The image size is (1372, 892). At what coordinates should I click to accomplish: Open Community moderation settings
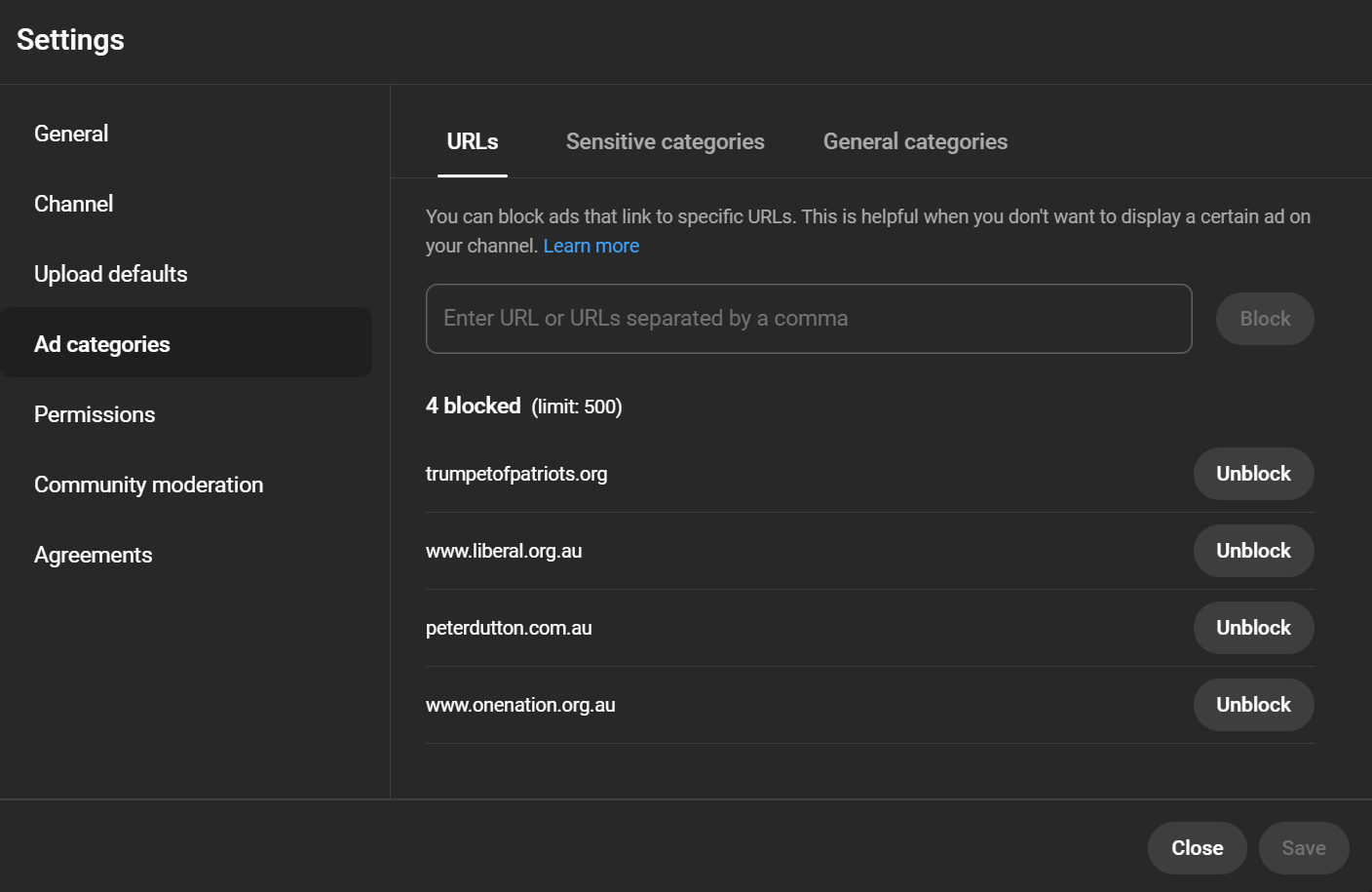click(149, 485)
